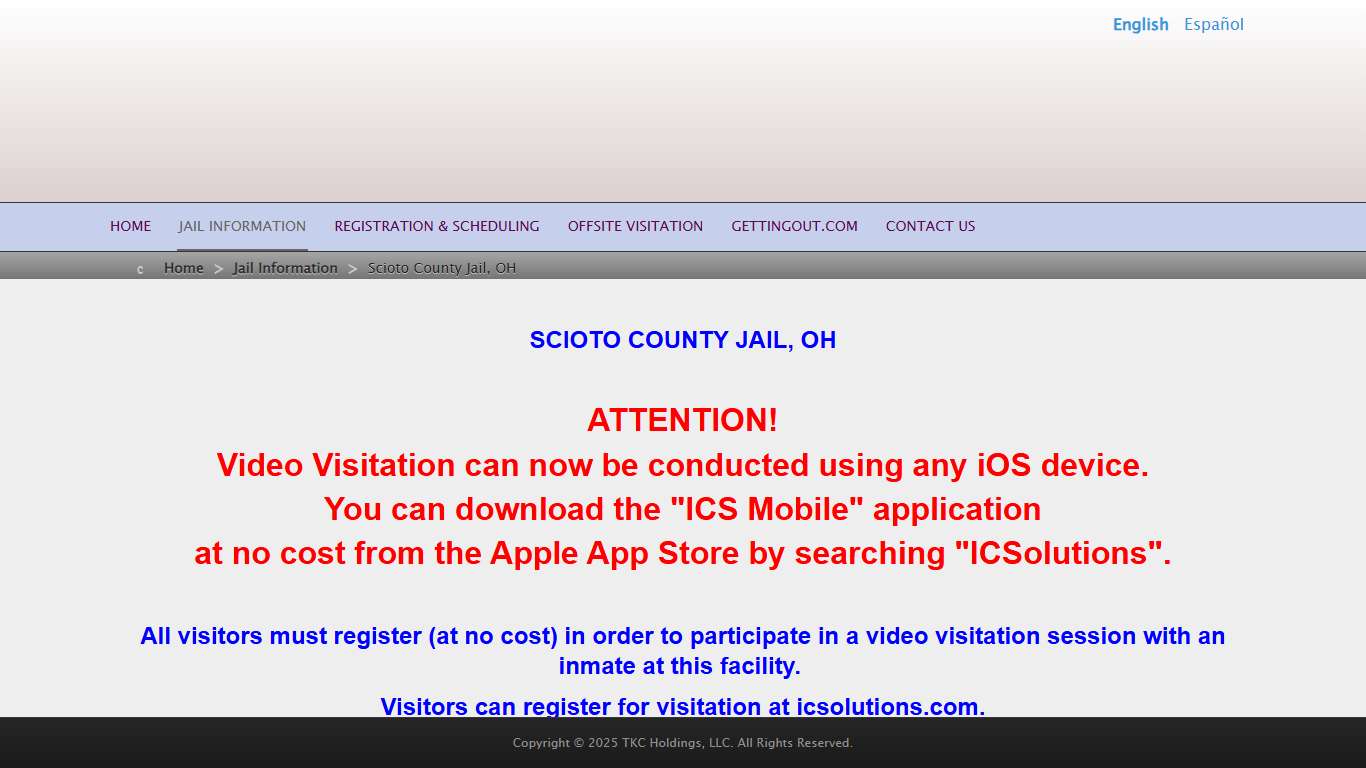Switch language to Español
This screenshot has height=768, width=1366.
click(1214, 25)
